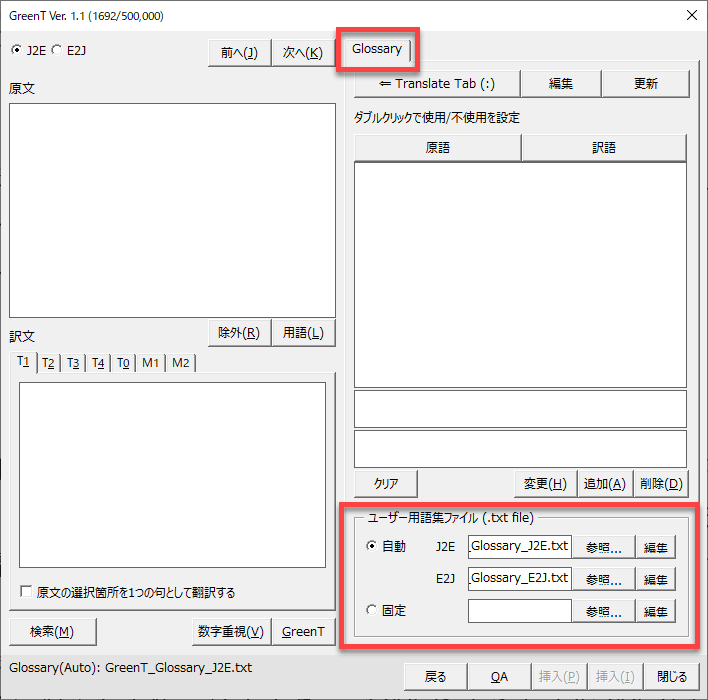Choose the 自動 glossary file mode
Screen dimensions: 708x700
(x=372, y=546)
